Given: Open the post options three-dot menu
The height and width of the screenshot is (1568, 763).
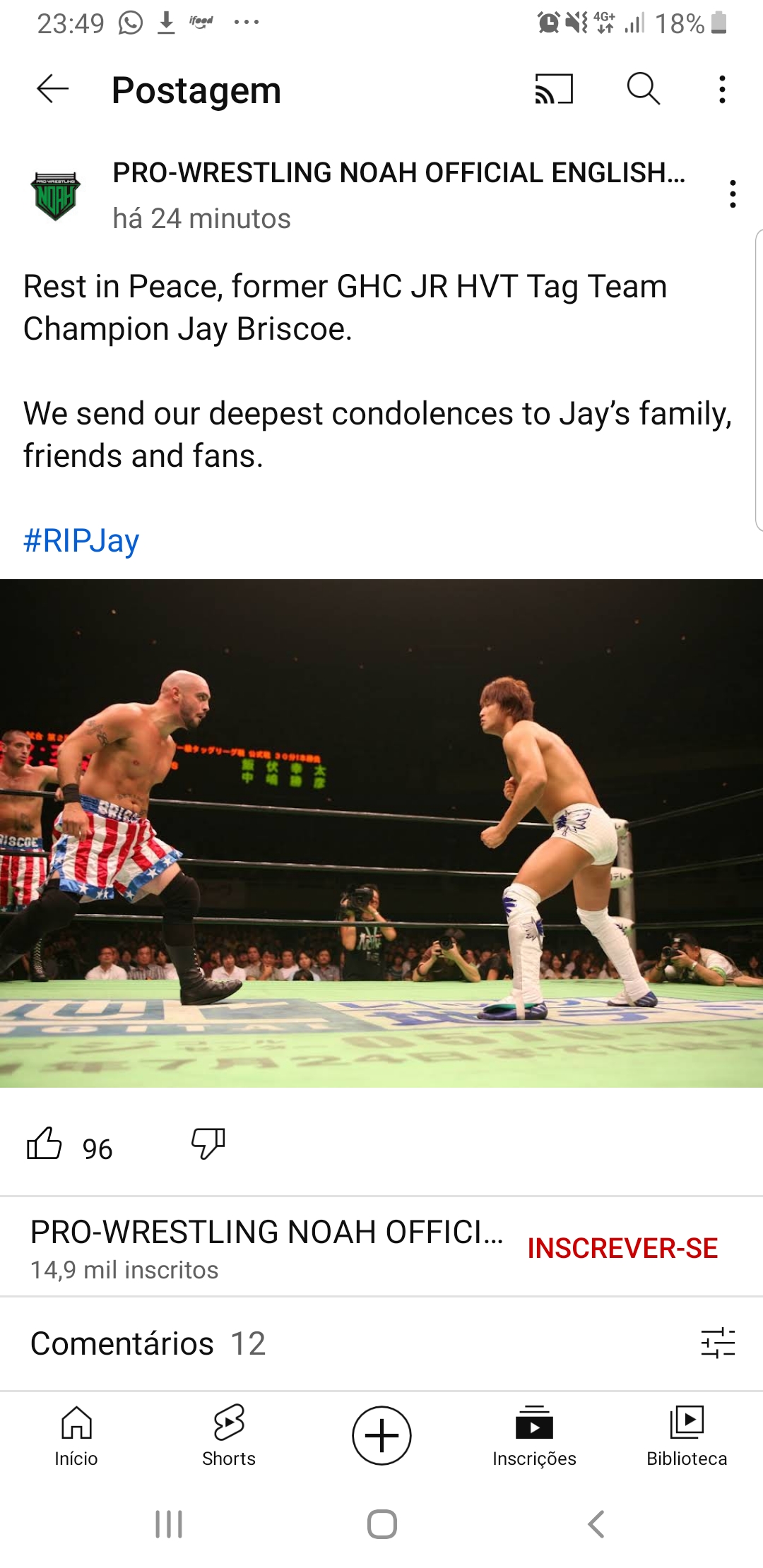Looking at the screenshot, I should point(733,194).
